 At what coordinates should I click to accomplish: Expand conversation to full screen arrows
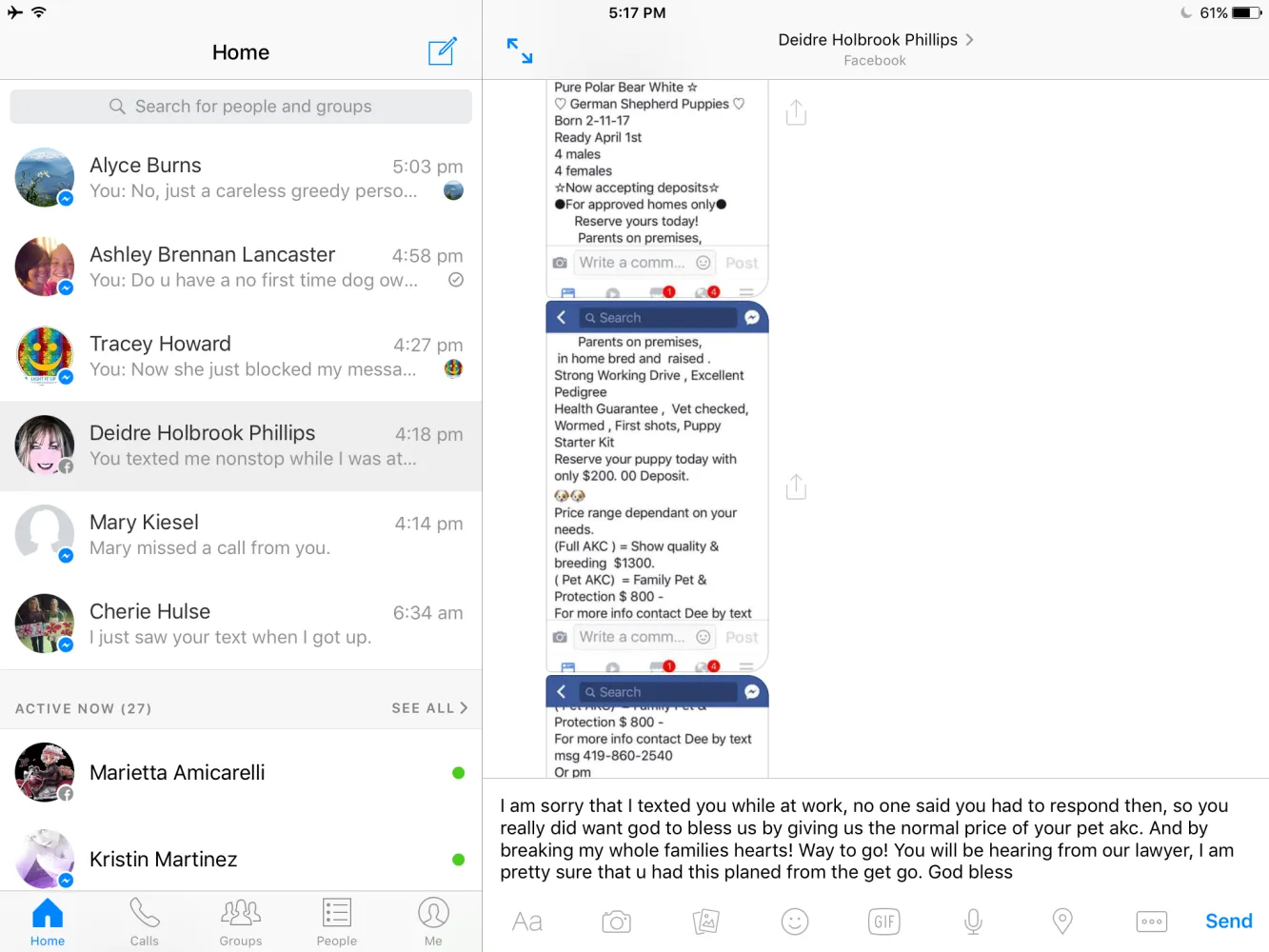520,51
